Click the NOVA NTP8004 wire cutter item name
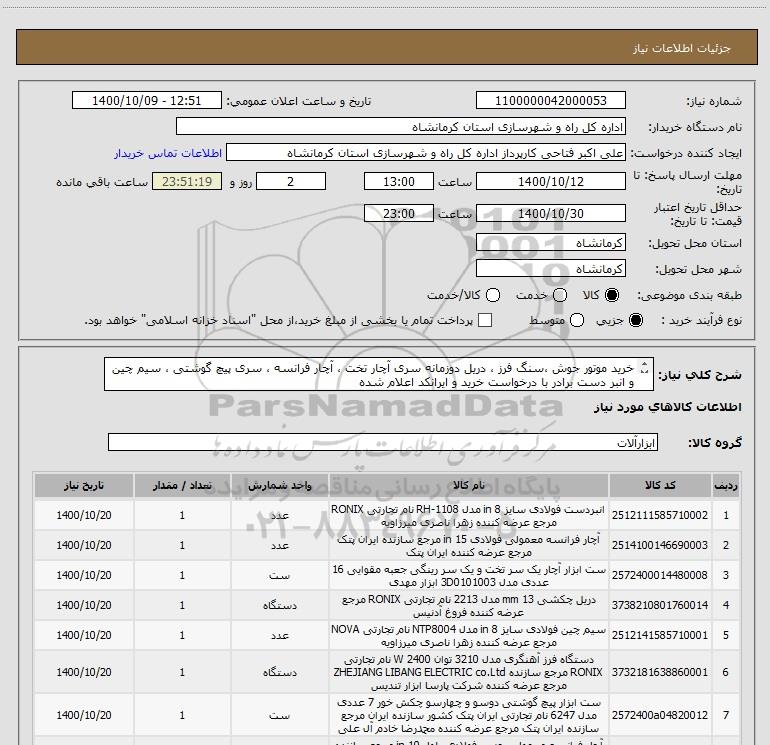This screenshot has height=745, width=770. click(468, 635)
